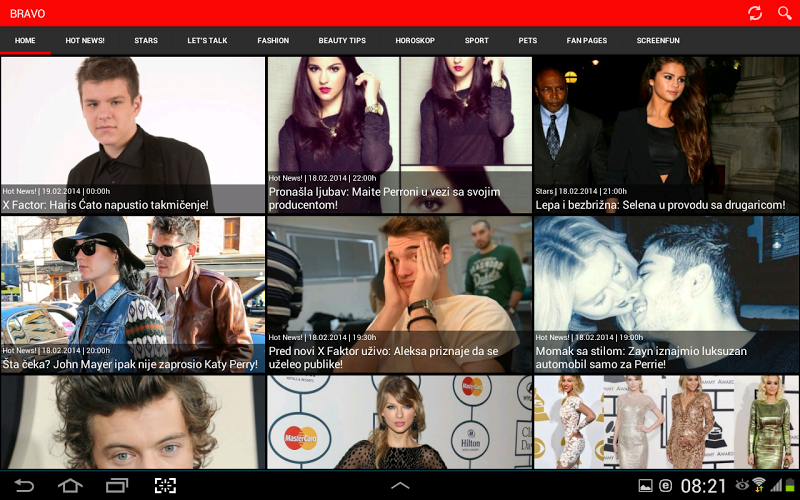Screen dimensions: 800x500
Task: Read Selena night out article headline
Action: (660, 205)
